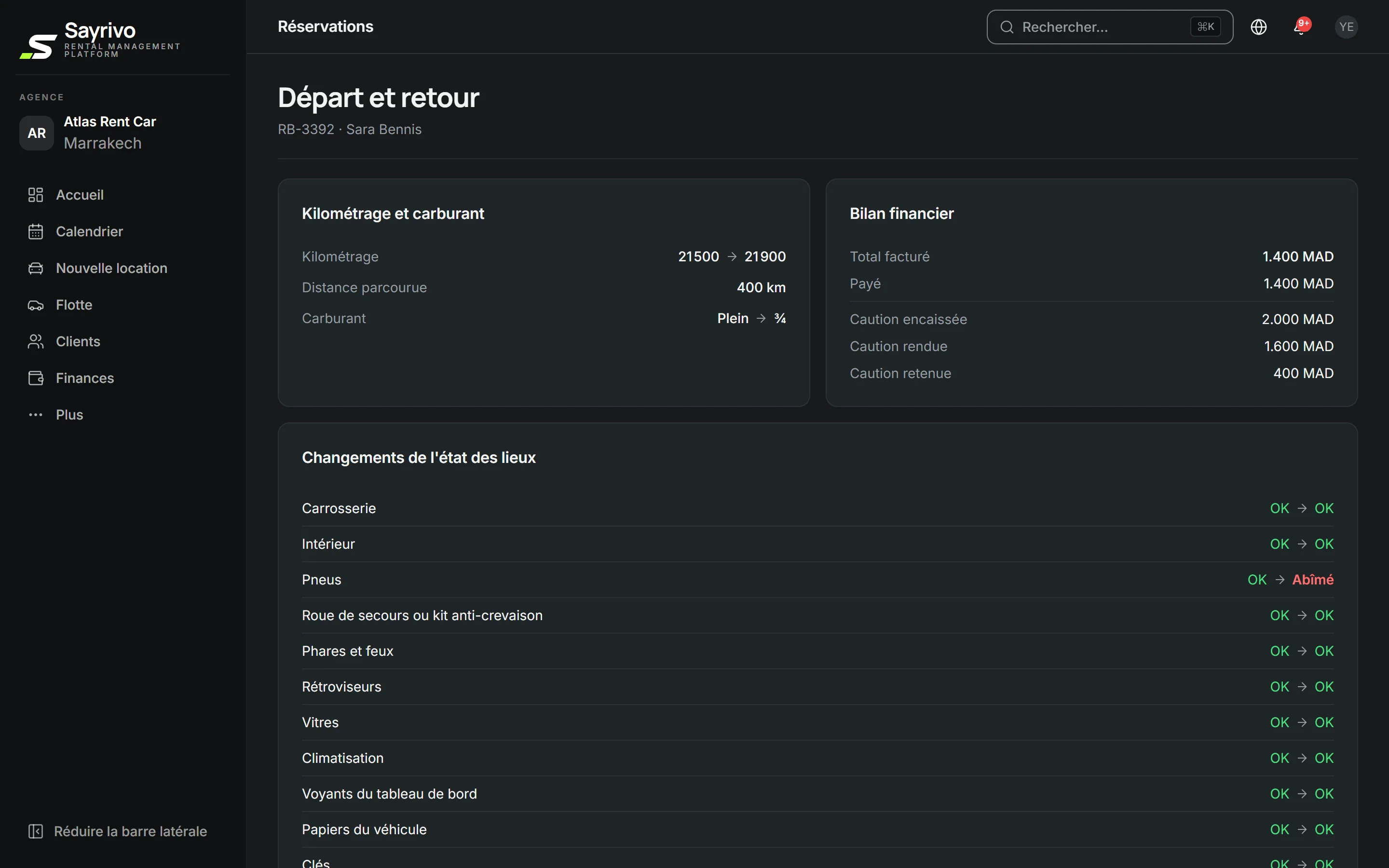Click the Flotte car icon

point(36,305)
